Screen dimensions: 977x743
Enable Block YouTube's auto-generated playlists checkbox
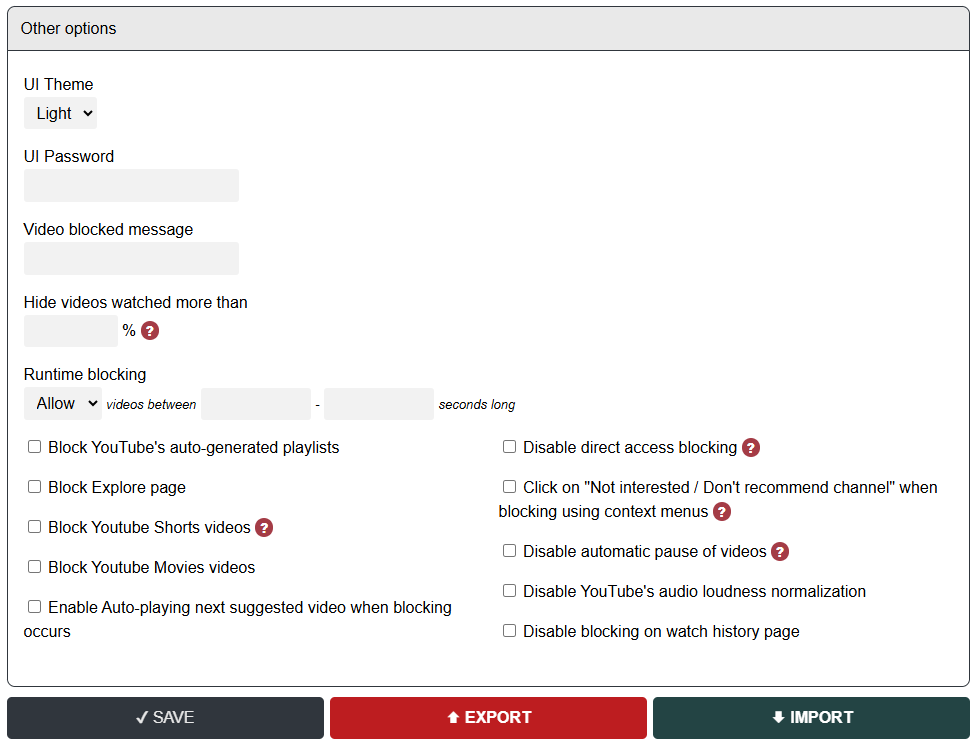[35, 447]
